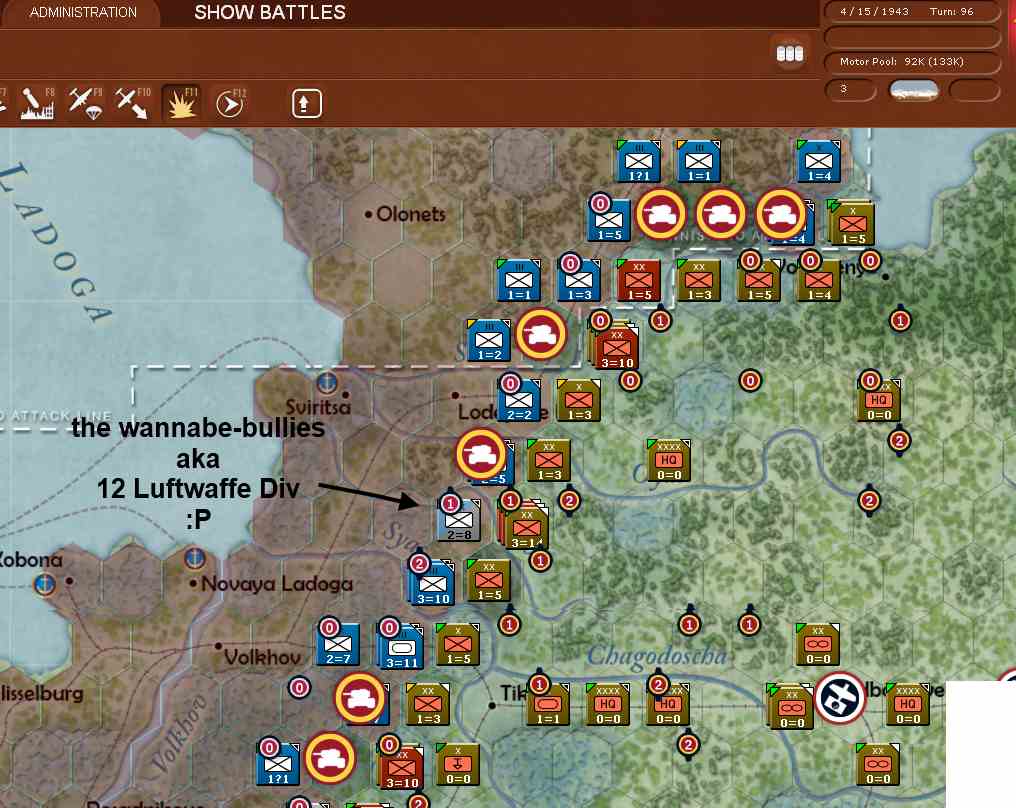Click the air attack marker with plane icon

click(840, 698)
